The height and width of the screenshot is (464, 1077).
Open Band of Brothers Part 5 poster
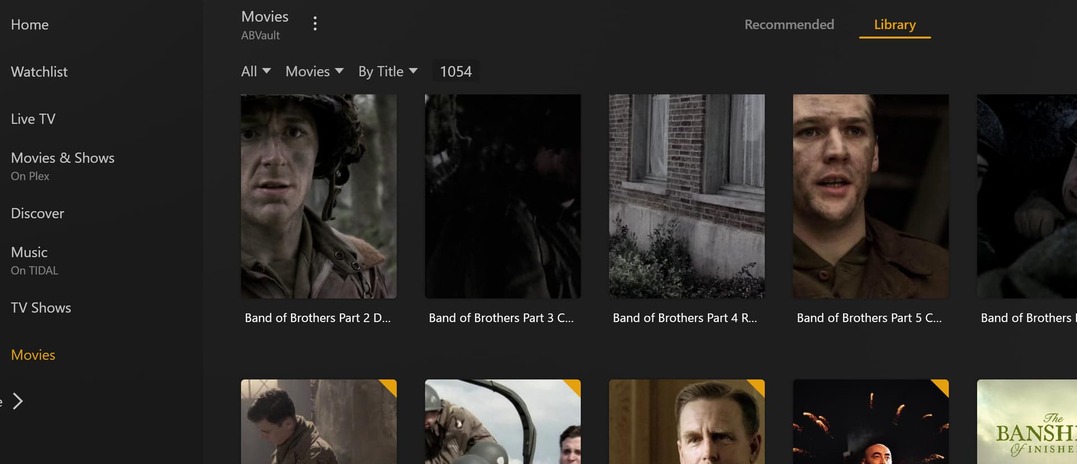point(871,196)
